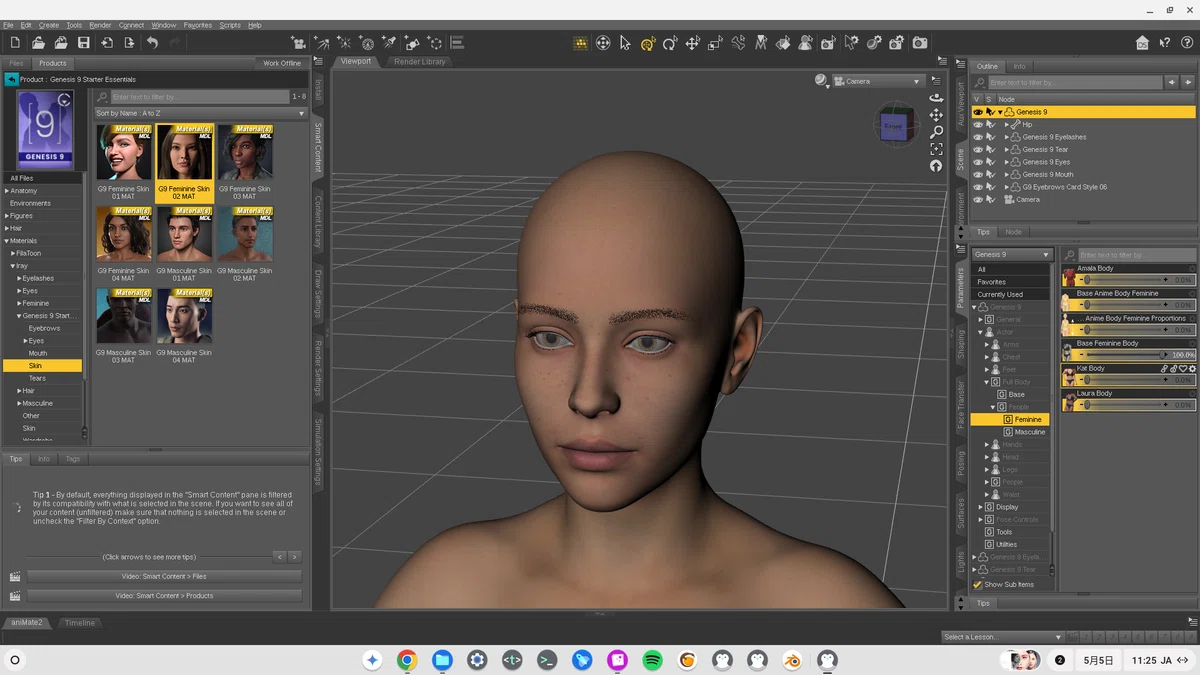Frame selected object in viewport
Image resolution: width=1200 pixels, height=675 pixels.
pyautogui.click(x=936, y=149)
